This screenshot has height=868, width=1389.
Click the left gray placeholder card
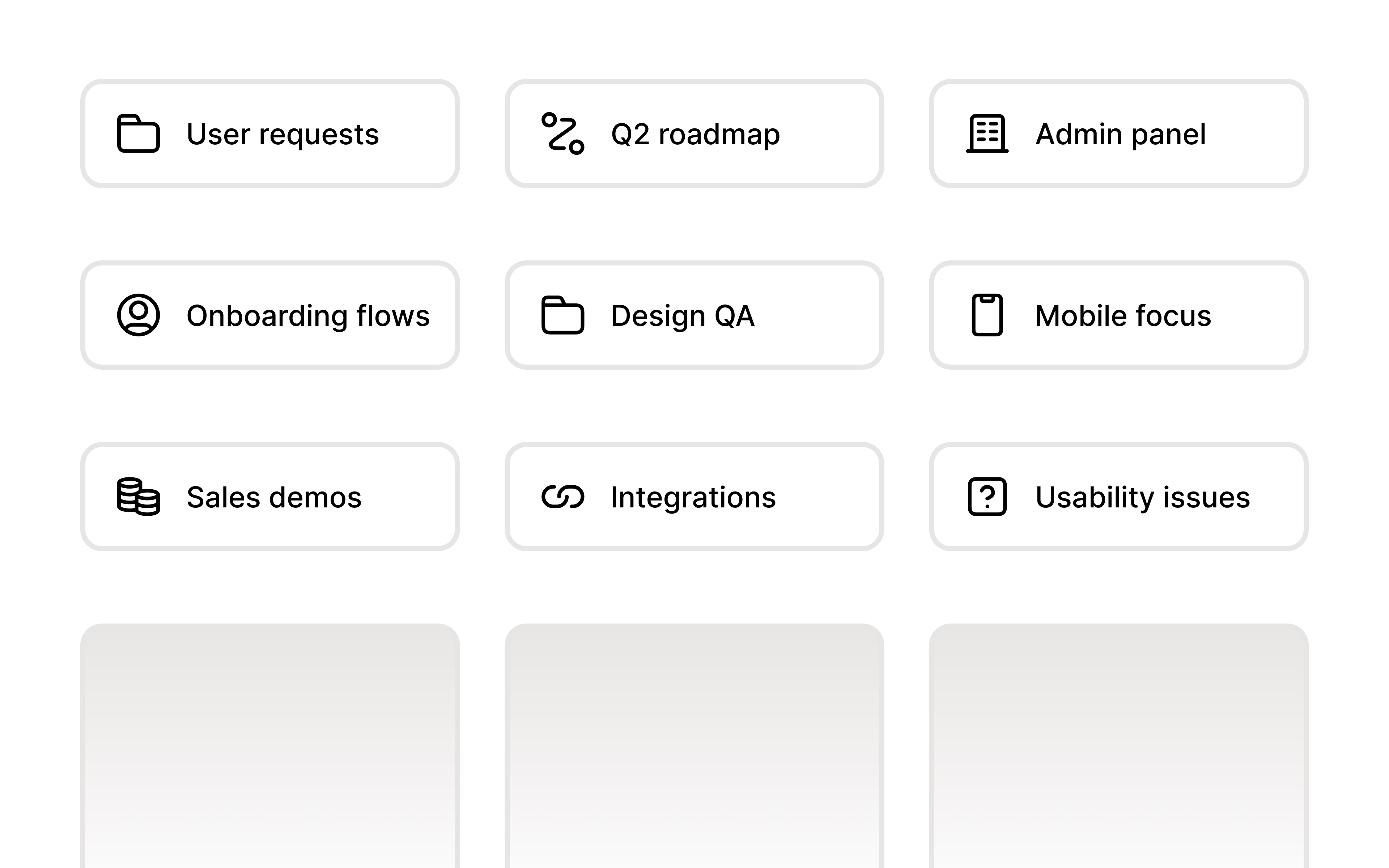tap(270, 746)
